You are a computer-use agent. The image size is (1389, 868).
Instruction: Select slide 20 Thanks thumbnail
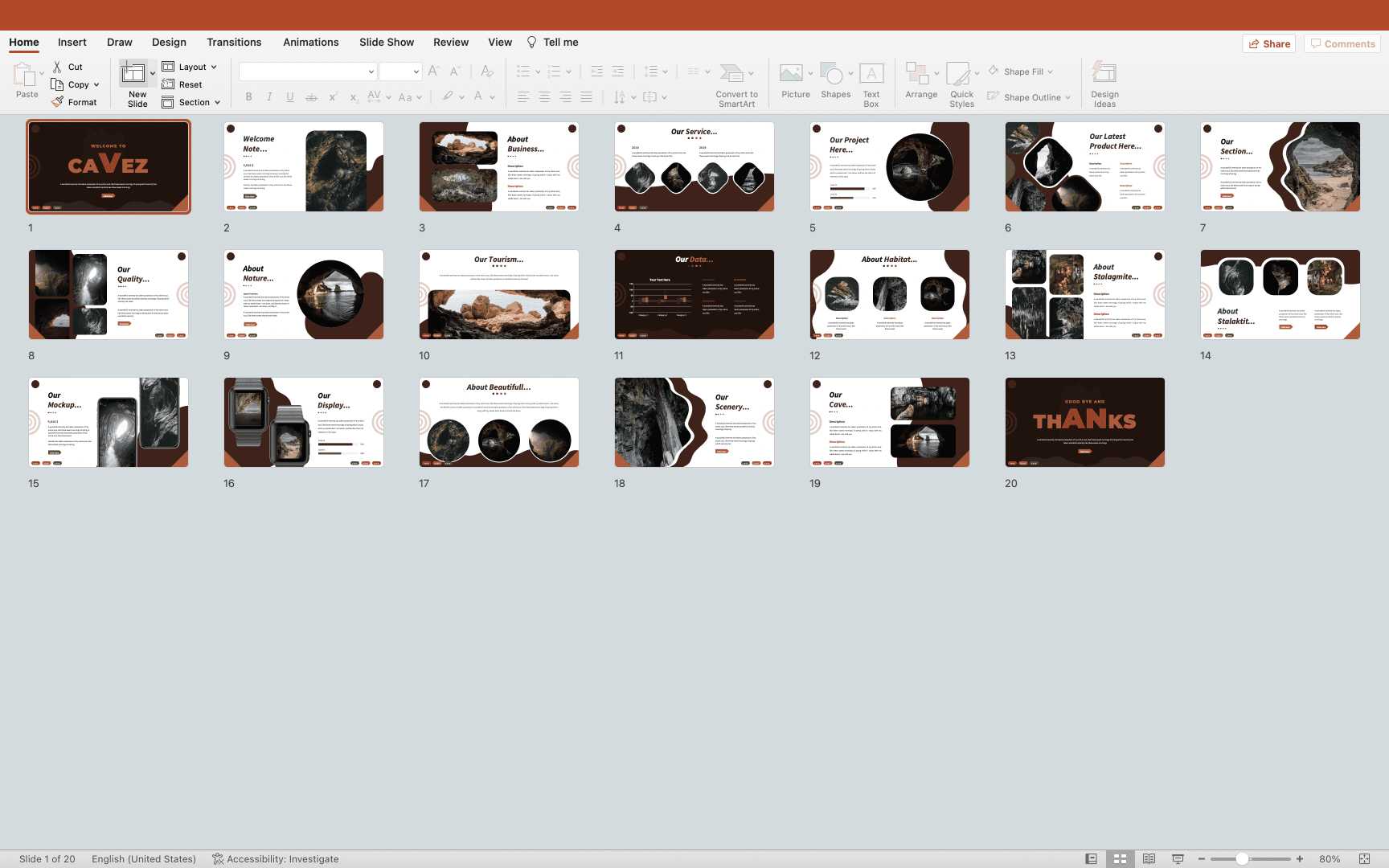coord(1084,422)
